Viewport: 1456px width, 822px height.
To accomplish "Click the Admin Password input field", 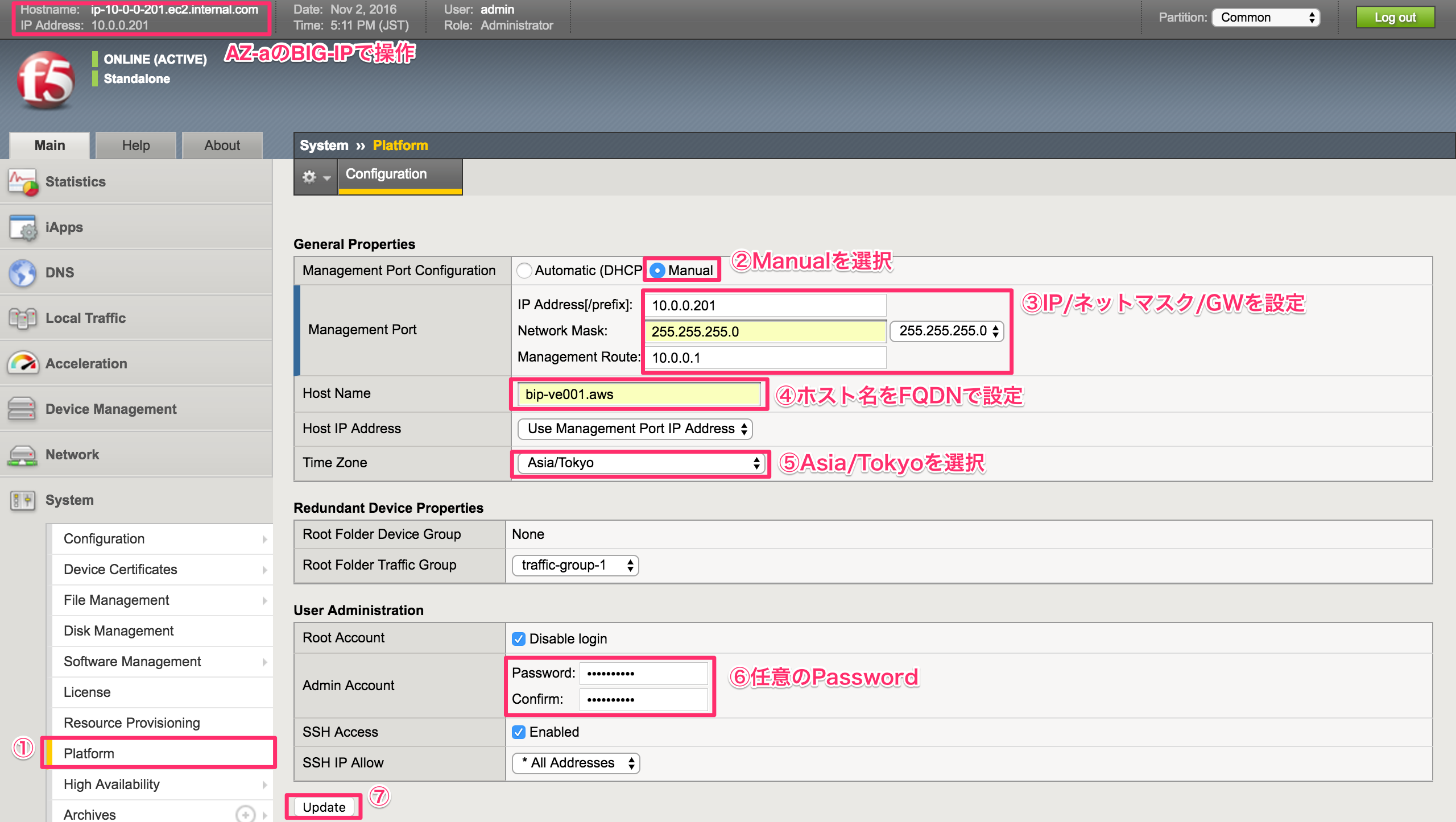I will [x=643, y=672].
